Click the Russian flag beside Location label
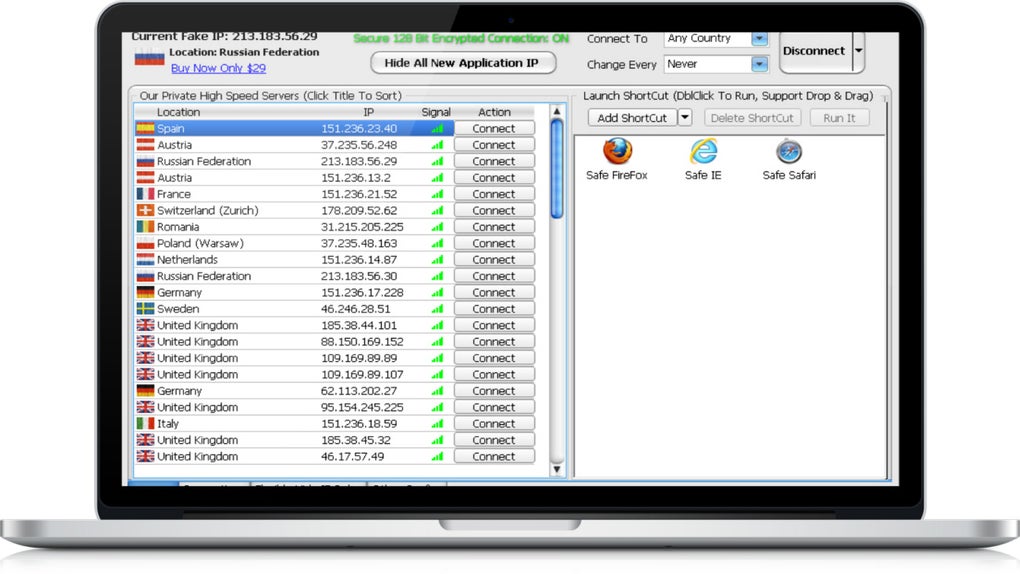 click(x=149, y=58)
